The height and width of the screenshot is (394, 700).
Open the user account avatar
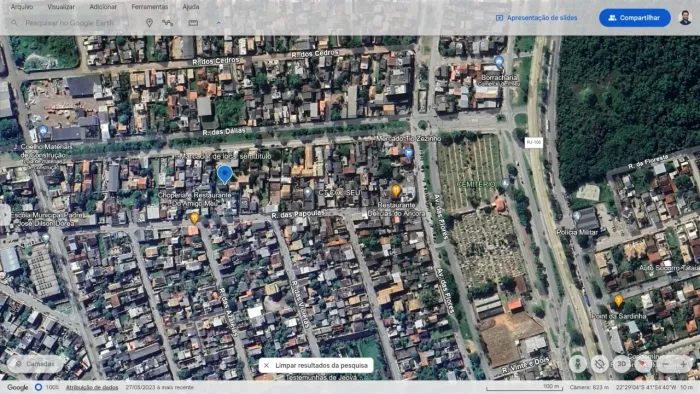(x=685, y=18)
